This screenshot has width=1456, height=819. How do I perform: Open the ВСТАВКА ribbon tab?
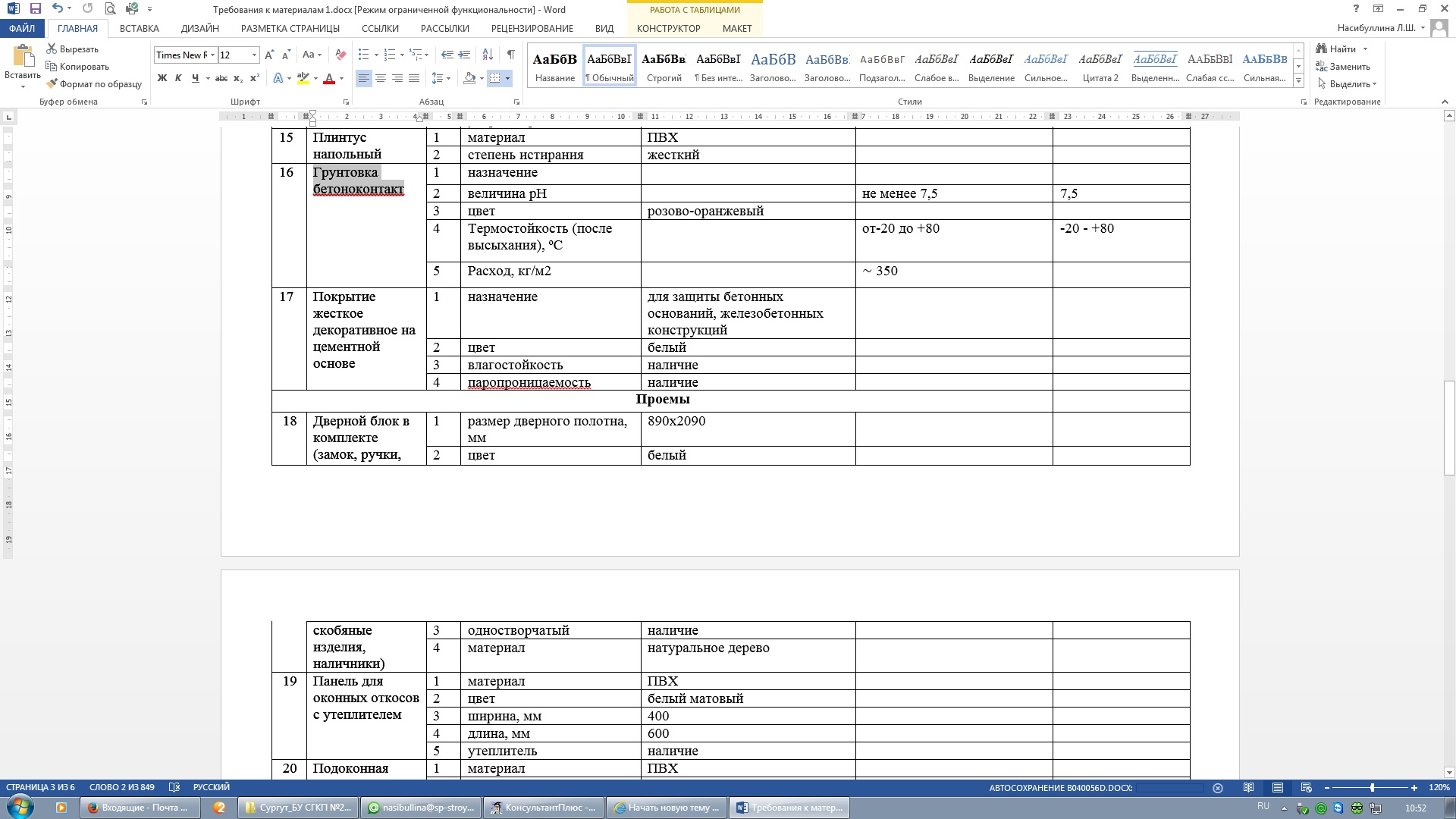(139, 28)
